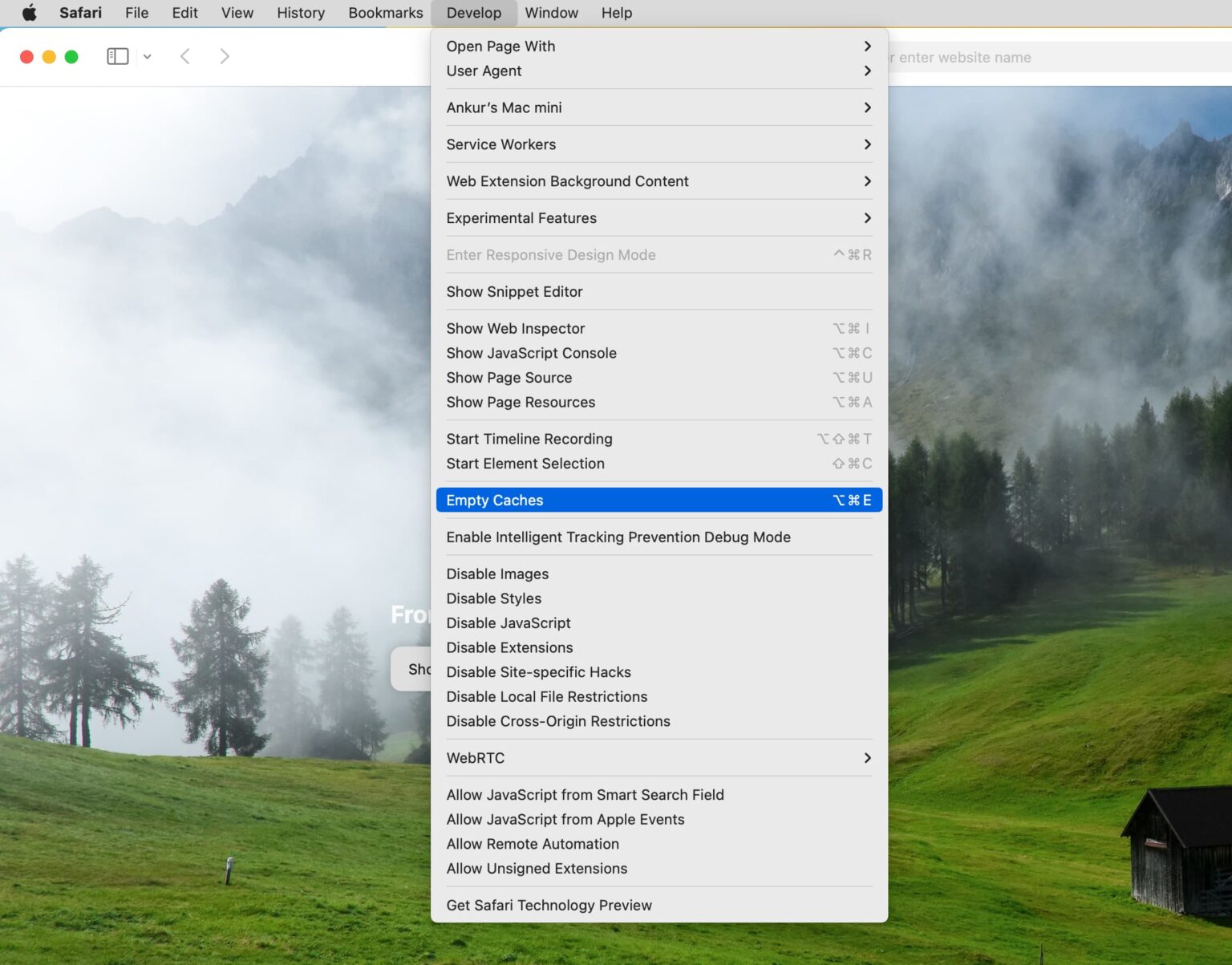This screenshot has height=965, width=1232.
Task: Choose Show Snippet Editor
Action: pos(659,292)
